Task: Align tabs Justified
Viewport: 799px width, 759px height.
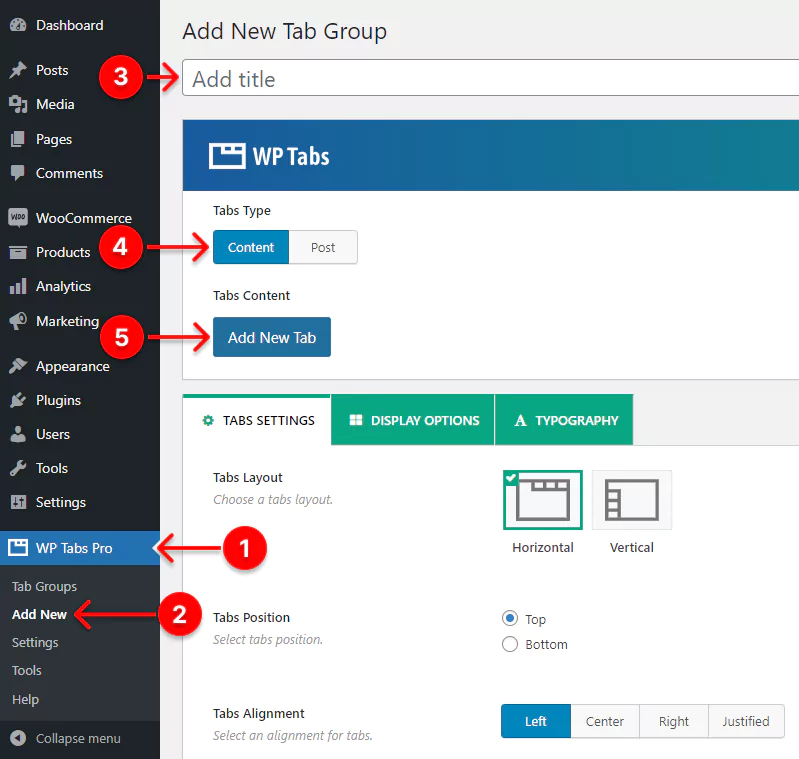Action: click(746, 721)
